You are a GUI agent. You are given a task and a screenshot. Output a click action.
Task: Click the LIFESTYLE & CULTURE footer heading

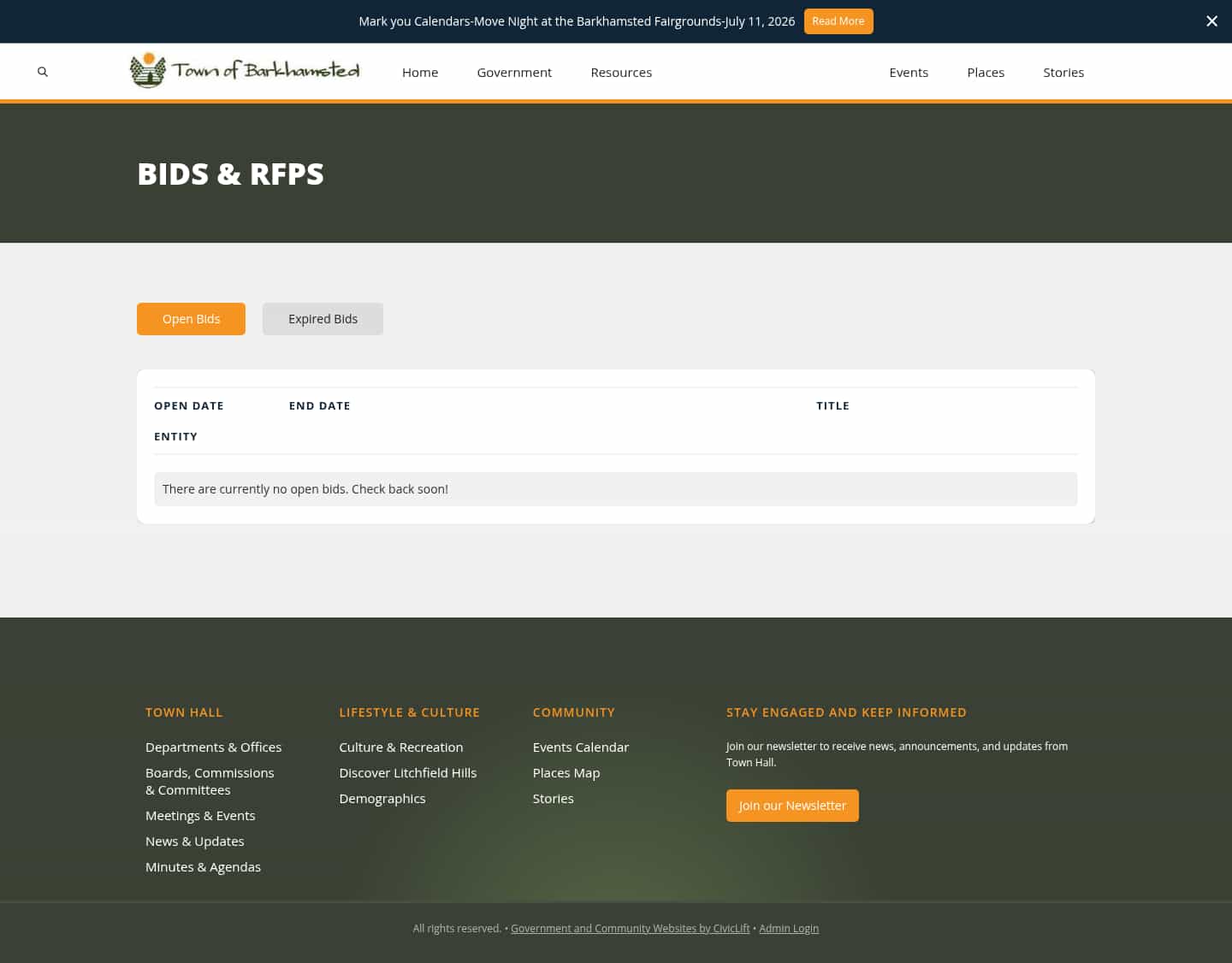[x=409, y=712]
